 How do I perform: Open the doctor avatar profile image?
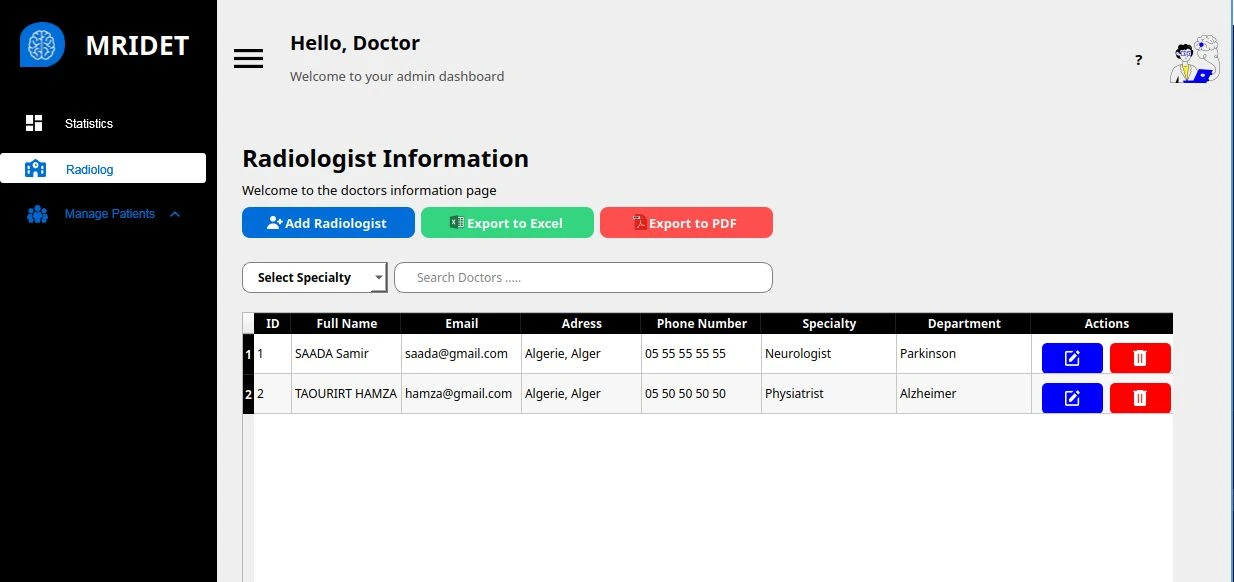coord(1194,60)
